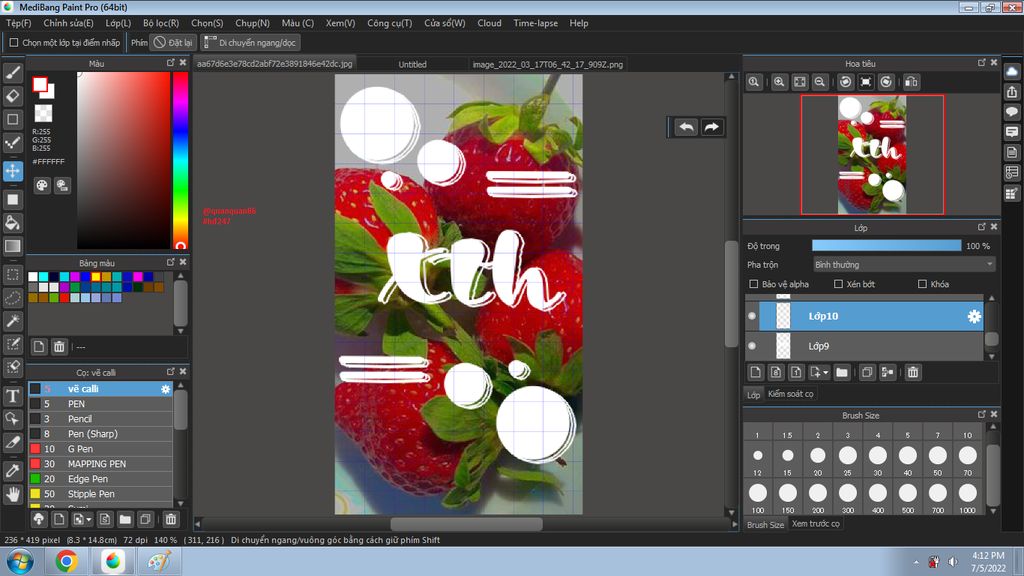Image resolution: width=1024 pixels, height=576 pixels.
Task: Delete the selected layer with trash icon
Action: pos(913,372)
